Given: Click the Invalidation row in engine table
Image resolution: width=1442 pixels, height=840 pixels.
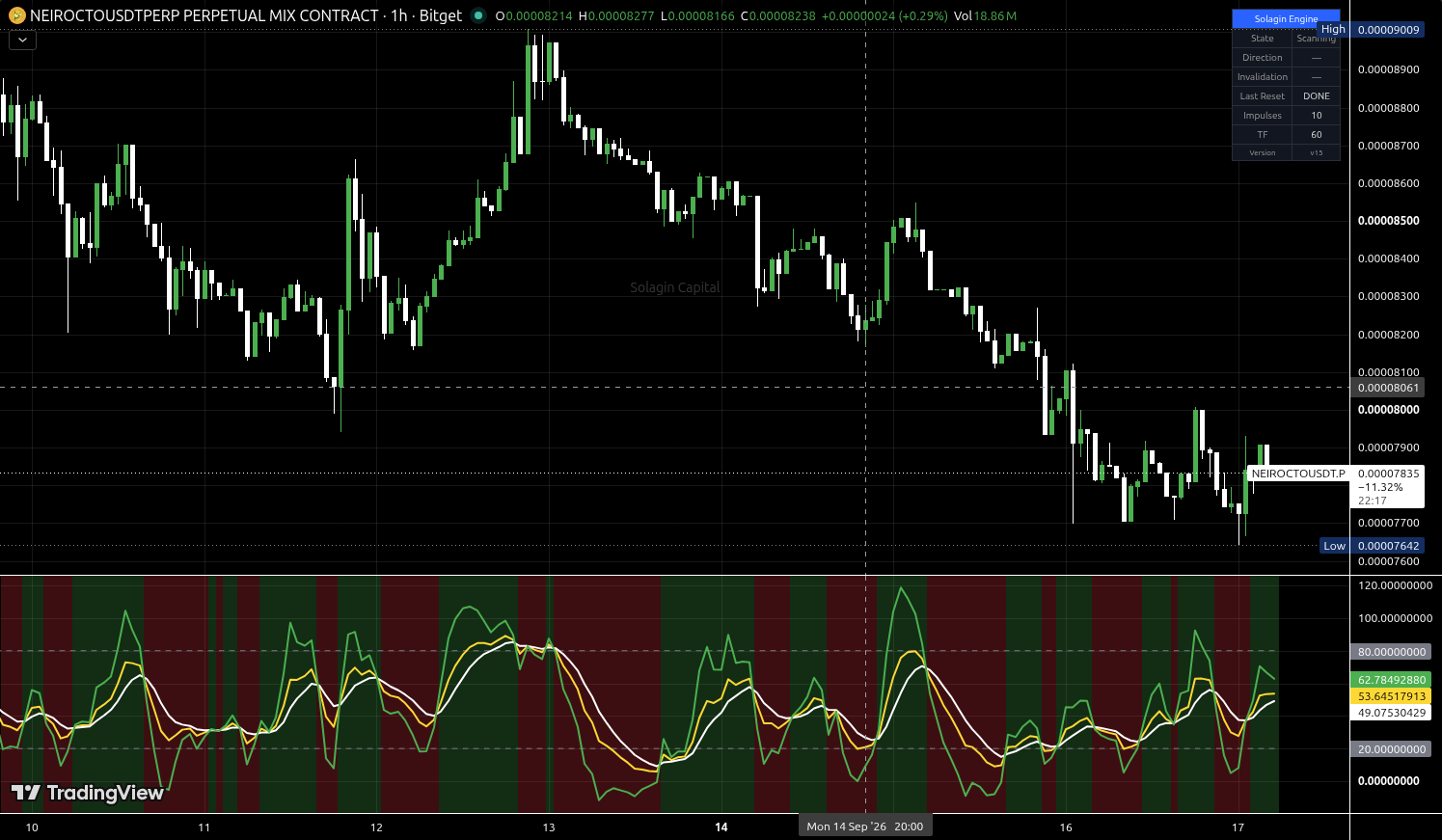Looking at the screenshot, I should pos(1286,77).
